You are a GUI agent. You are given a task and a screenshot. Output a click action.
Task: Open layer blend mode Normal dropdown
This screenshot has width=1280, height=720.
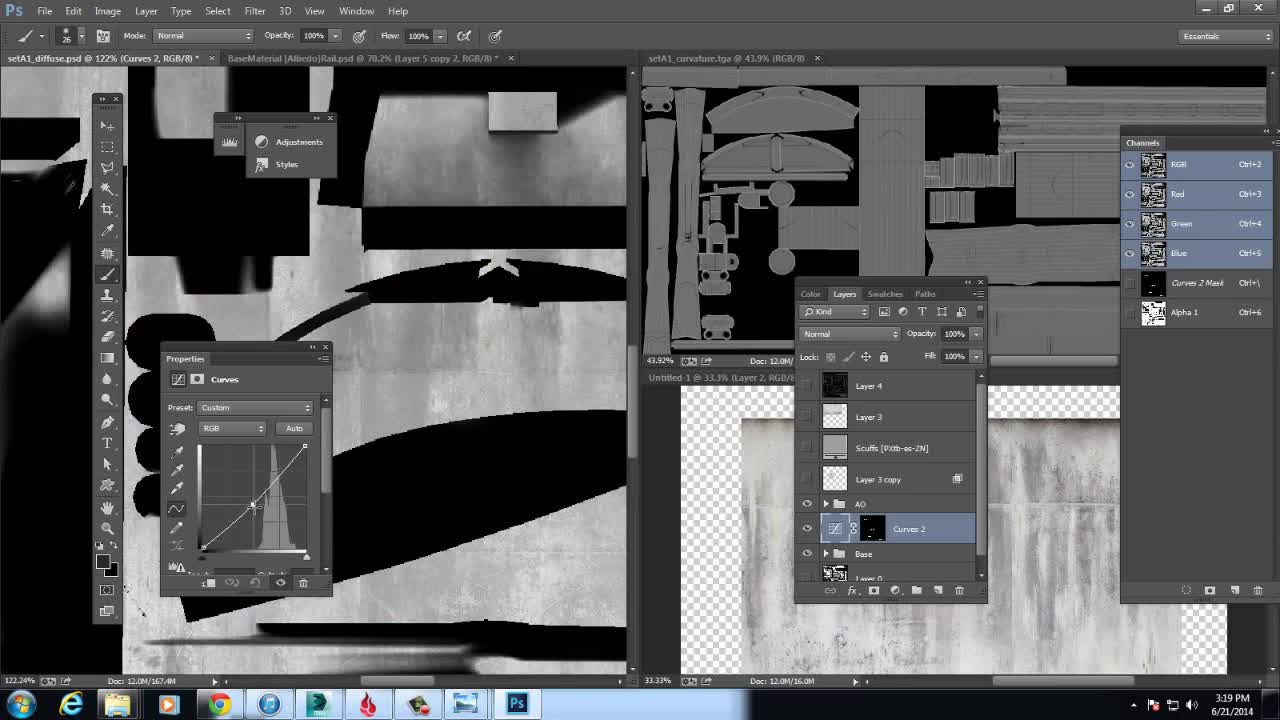tap(849, 334)
